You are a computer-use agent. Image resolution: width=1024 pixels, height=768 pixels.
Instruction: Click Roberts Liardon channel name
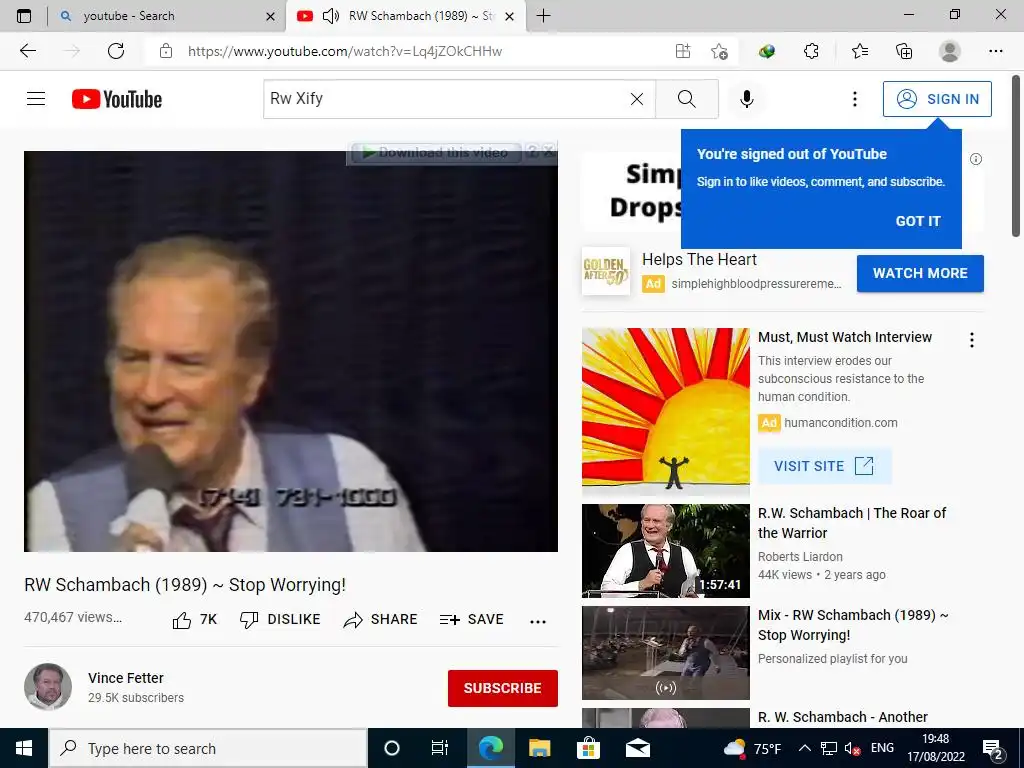(x=800, y=556)
